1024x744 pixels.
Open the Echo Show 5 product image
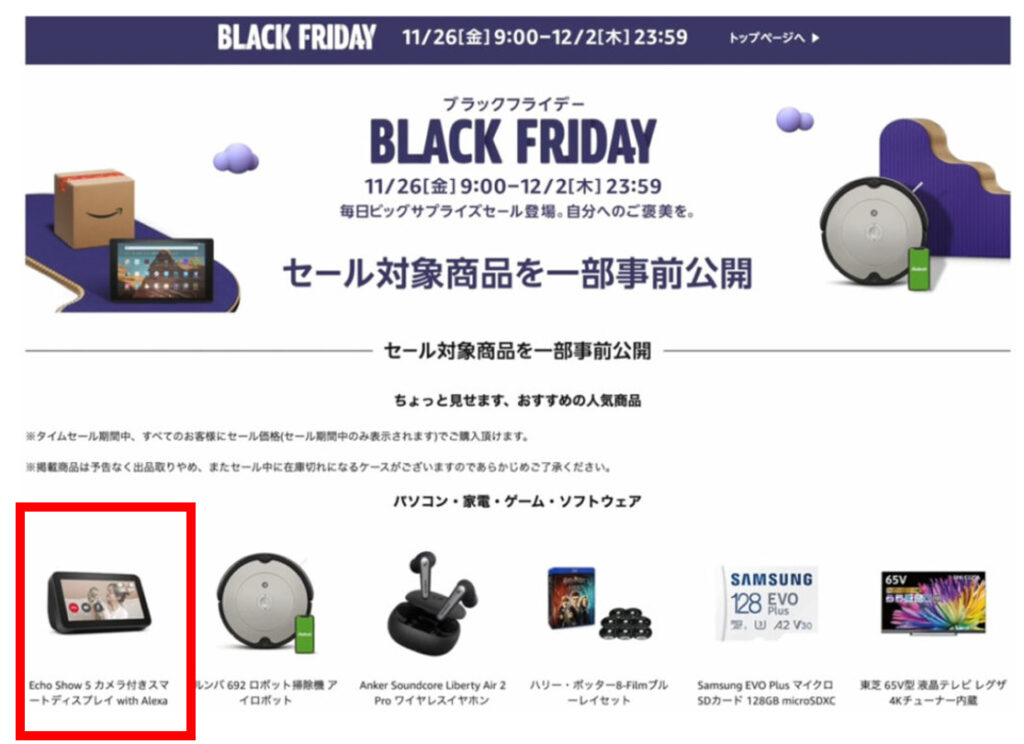pyautogui.click(x=99, y=602)
